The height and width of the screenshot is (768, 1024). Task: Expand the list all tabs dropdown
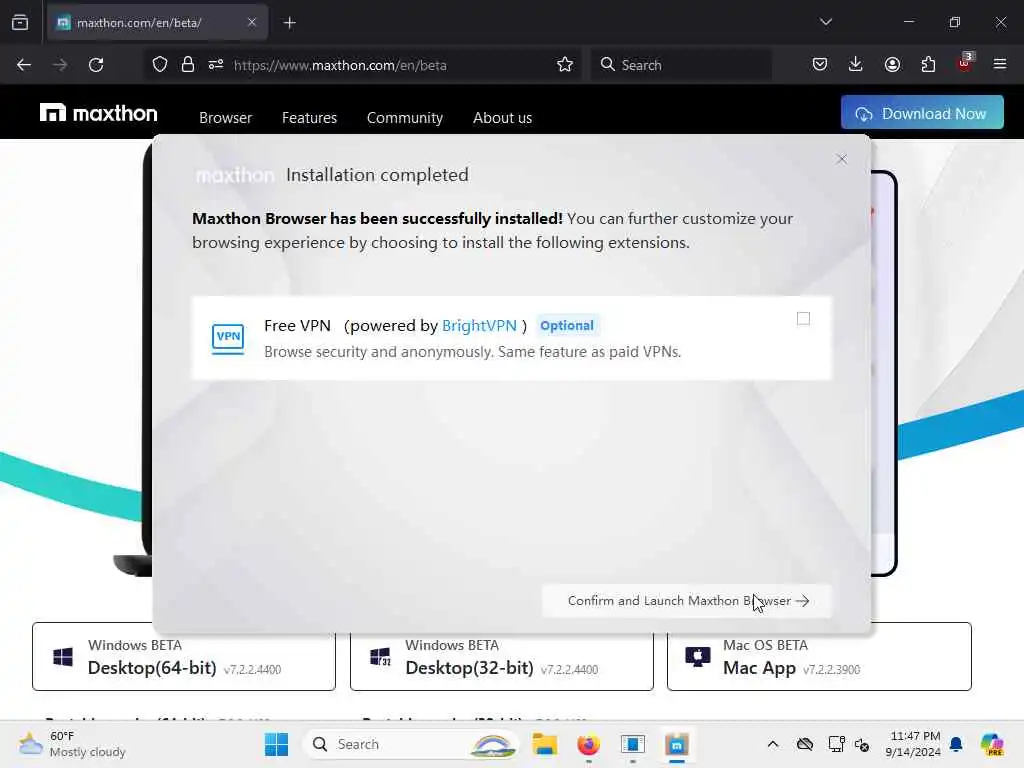(826, 22)
